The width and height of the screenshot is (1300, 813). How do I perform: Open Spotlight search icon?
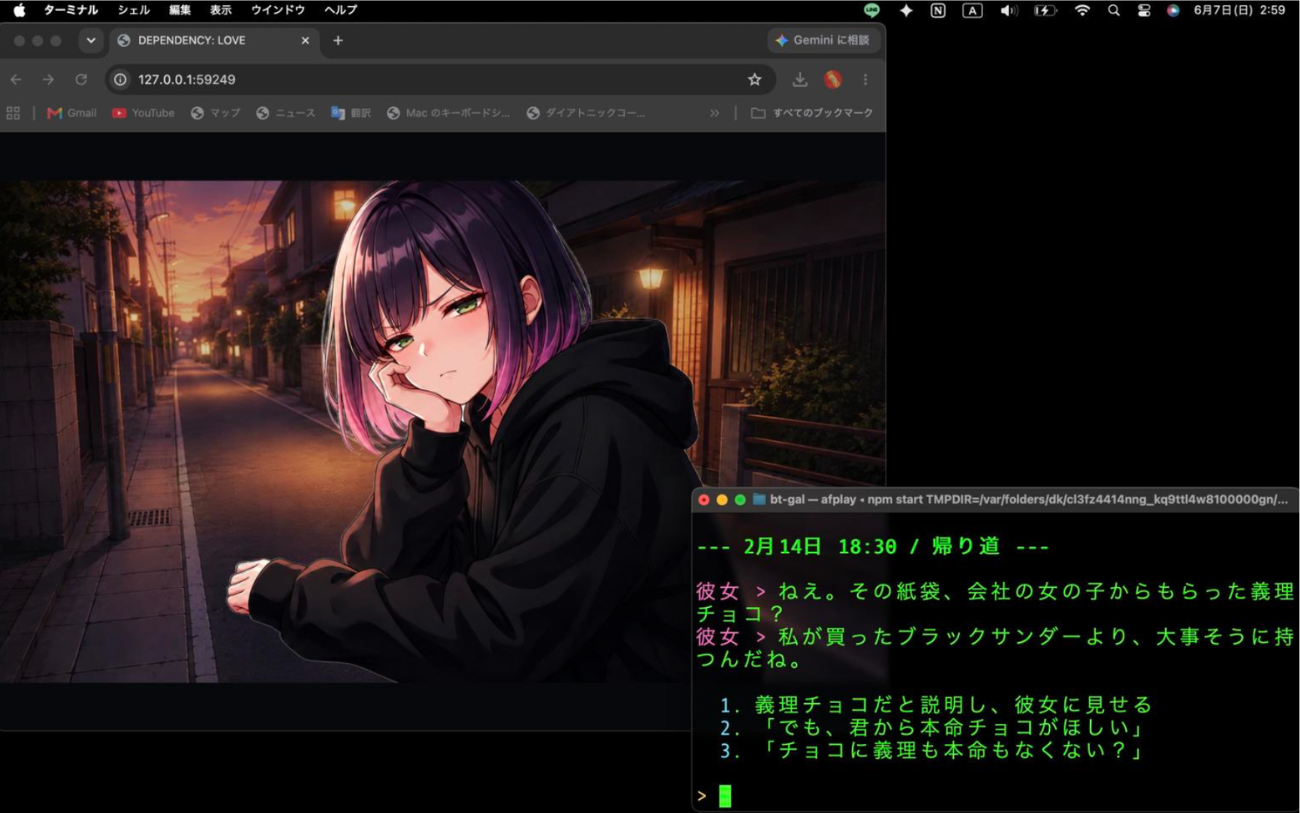coord(1114,10)
